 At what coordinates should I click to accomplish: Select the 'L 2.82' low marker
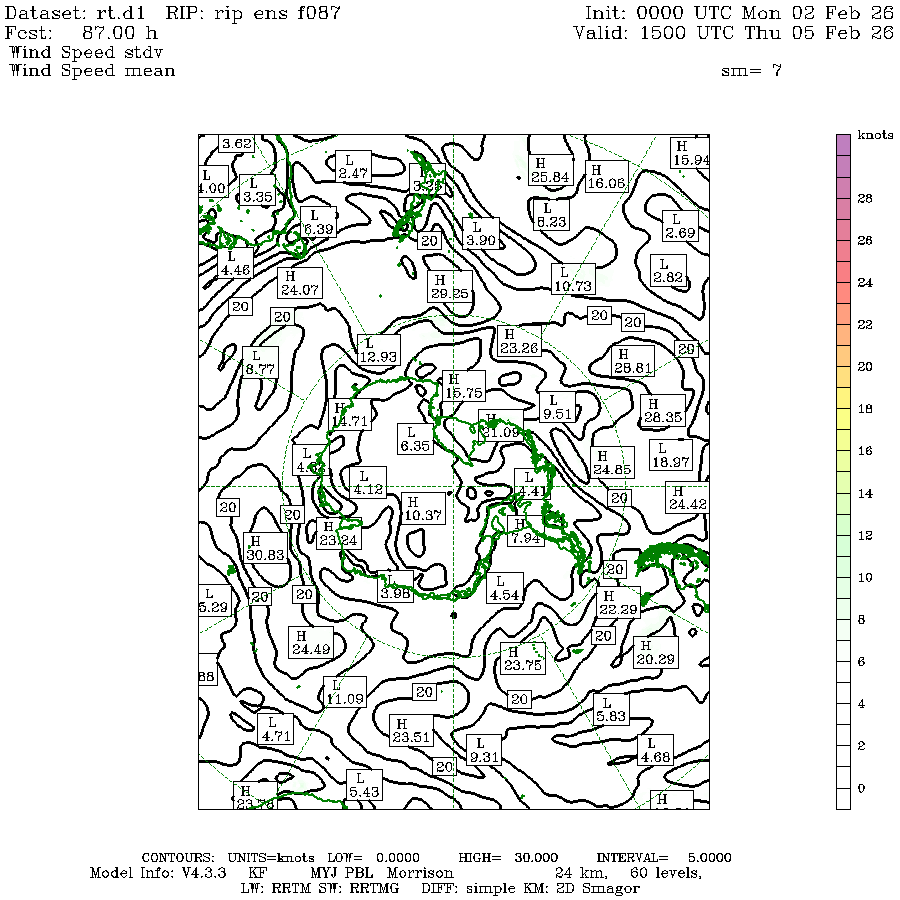pyautogui.click(x=668, y=271)
